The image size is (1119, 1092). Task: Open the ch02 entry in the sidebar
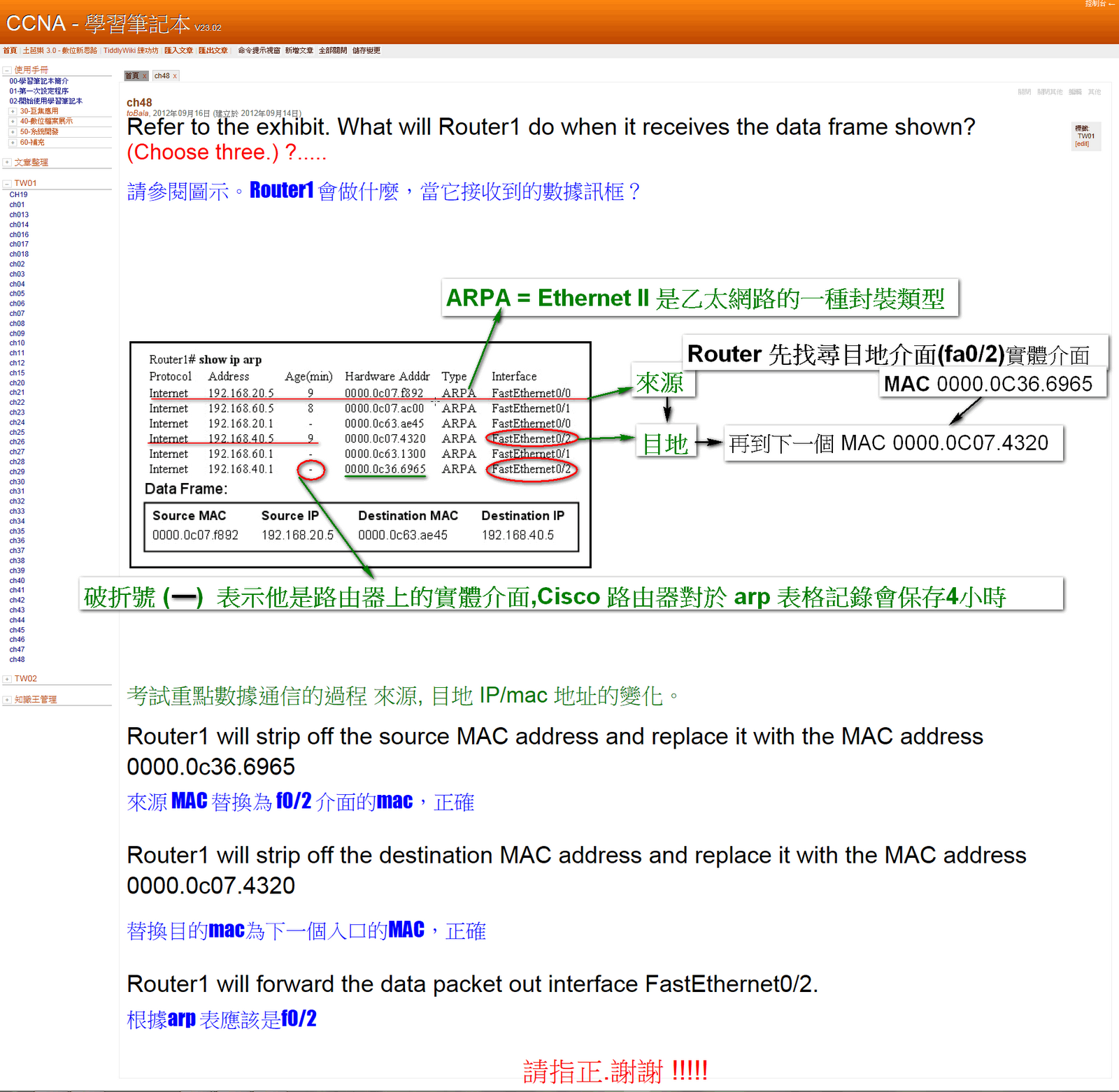click(17, 264)
